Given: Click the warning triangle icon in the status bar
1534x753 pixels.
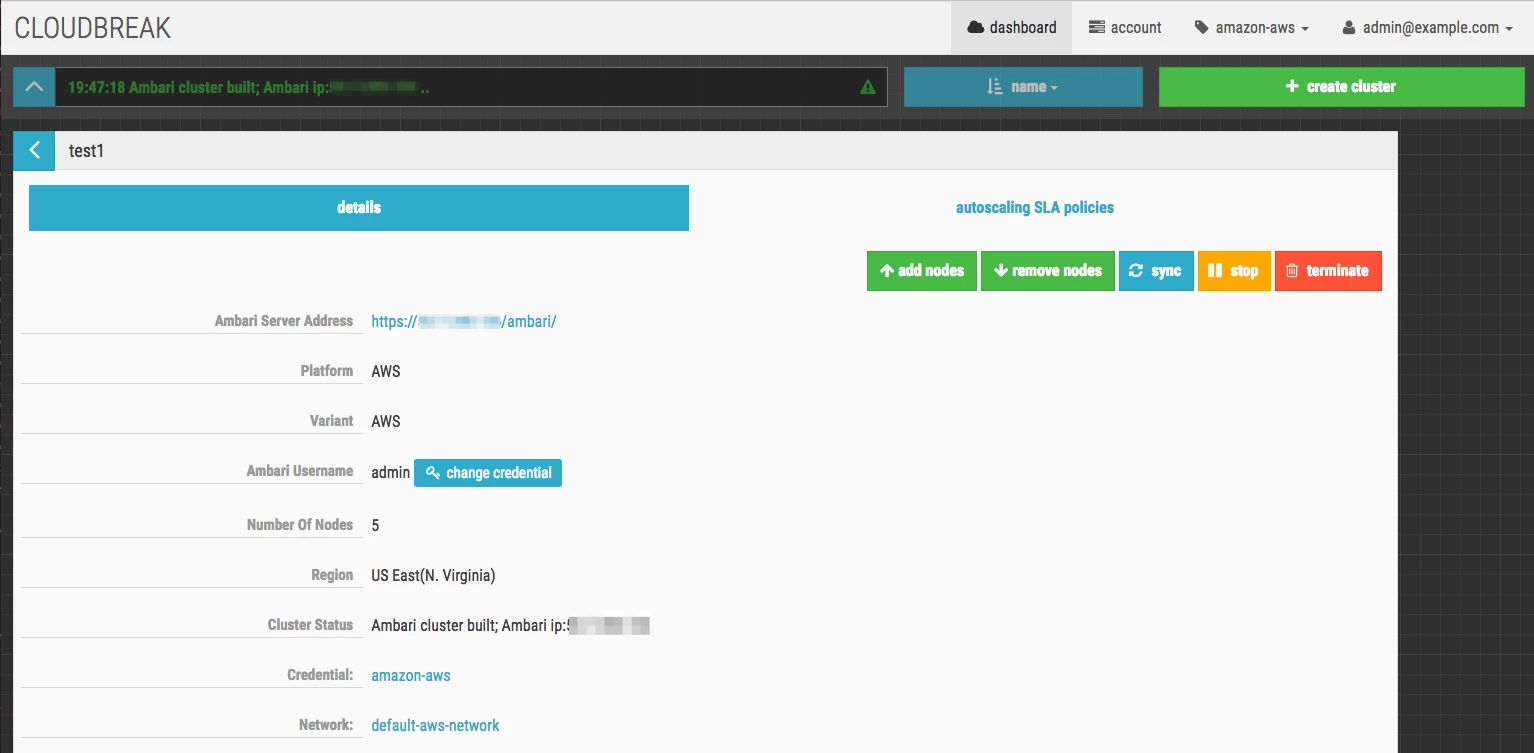Looking at the screenshot, I should [x=868, y=87].
